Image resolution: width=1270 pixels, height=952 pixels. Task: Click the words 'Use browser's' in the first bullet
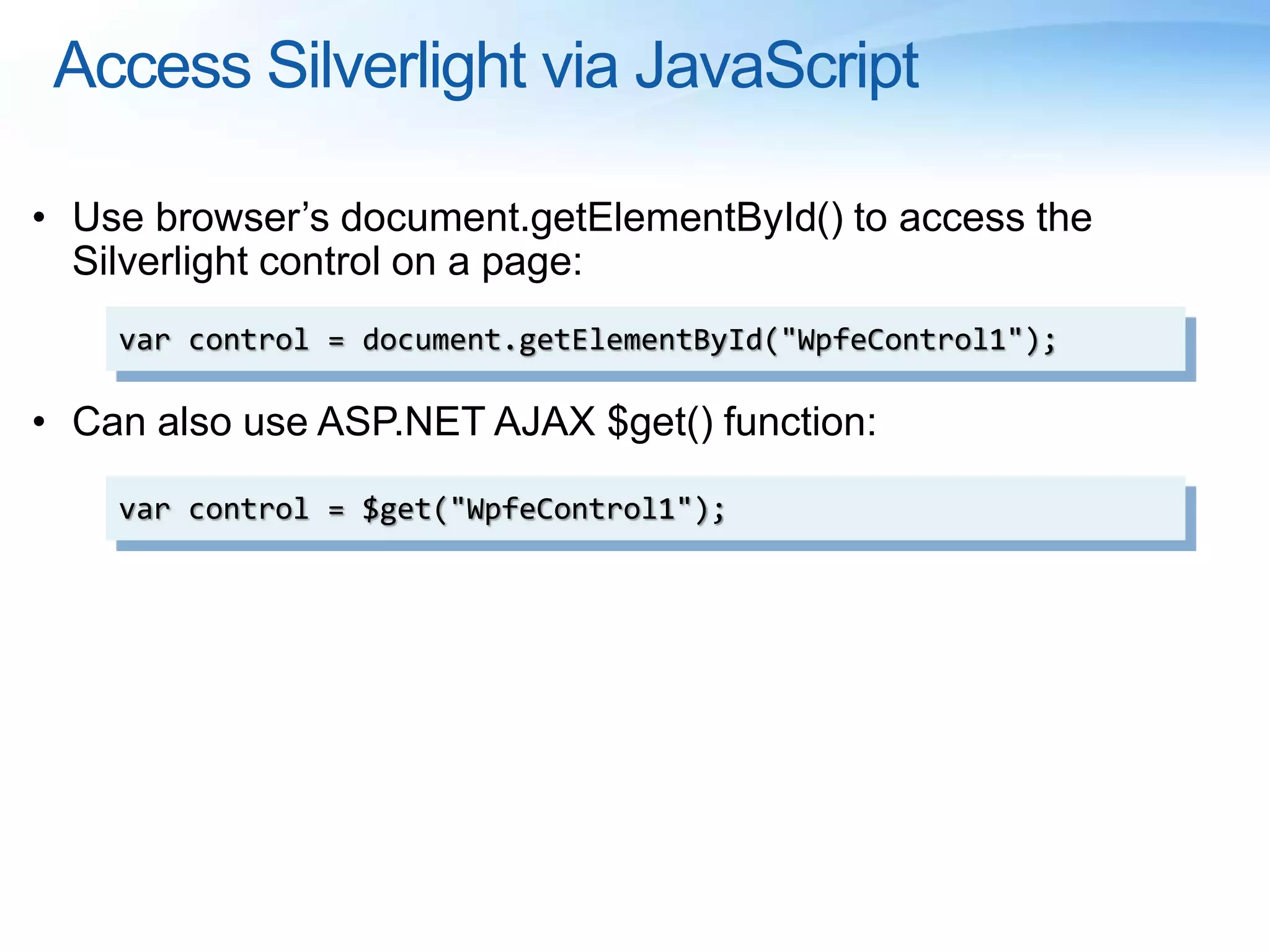point(200,218)
